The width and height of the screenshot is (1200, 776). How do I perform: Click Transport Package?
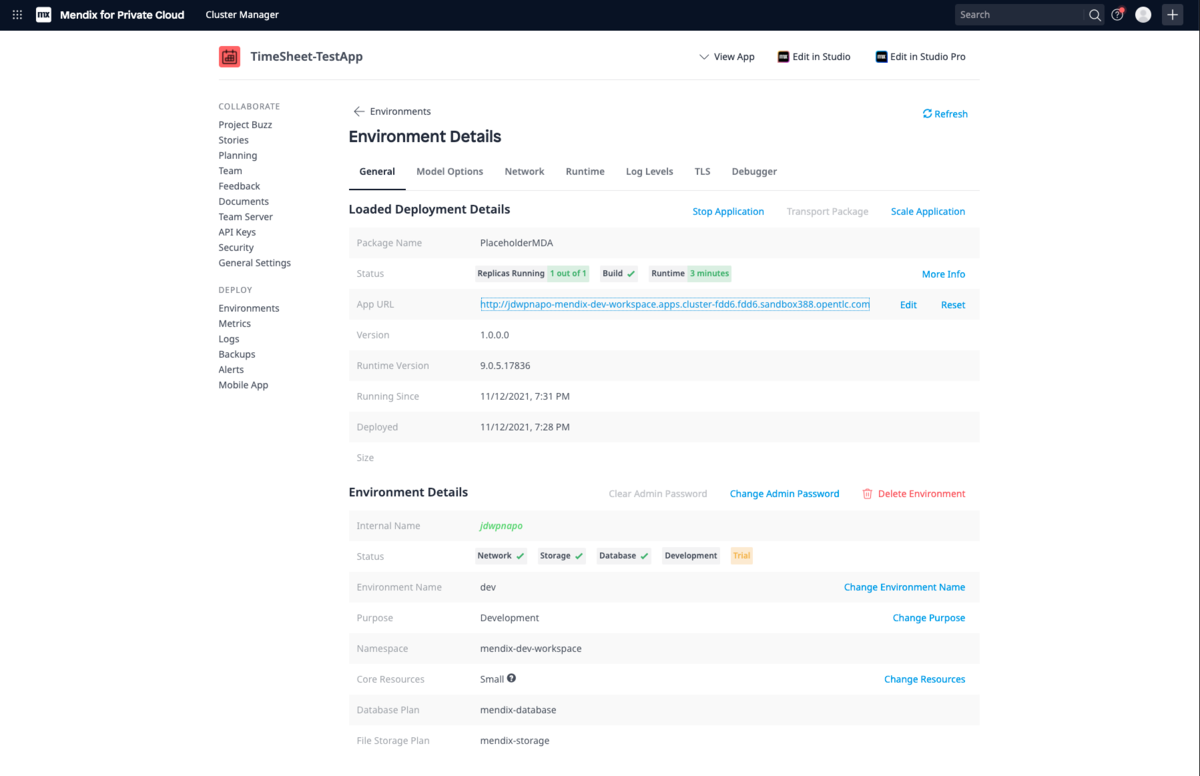[828, 212]
